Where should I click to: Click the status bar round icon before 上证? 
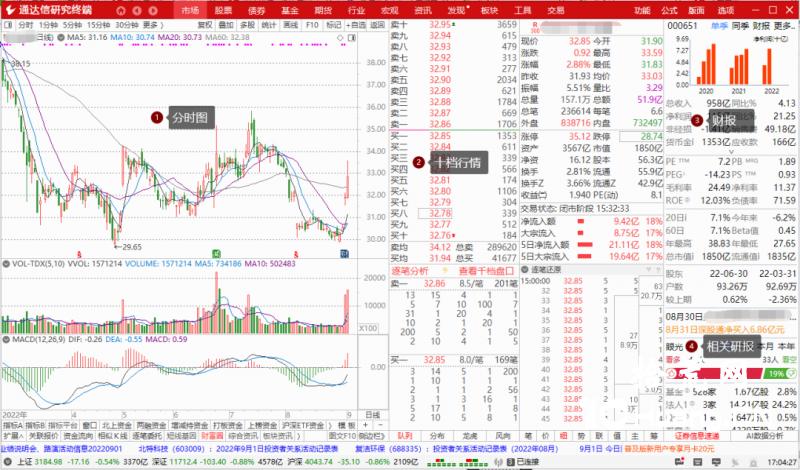coord(7,462)
